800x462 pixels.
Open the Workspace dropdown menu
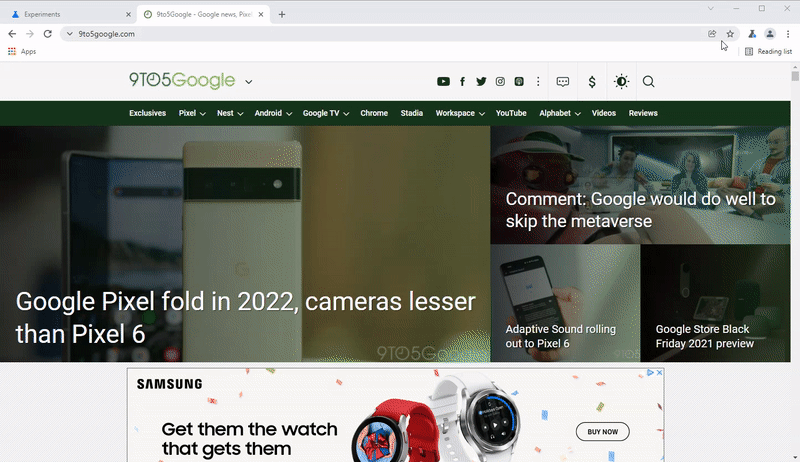(460, 113)
